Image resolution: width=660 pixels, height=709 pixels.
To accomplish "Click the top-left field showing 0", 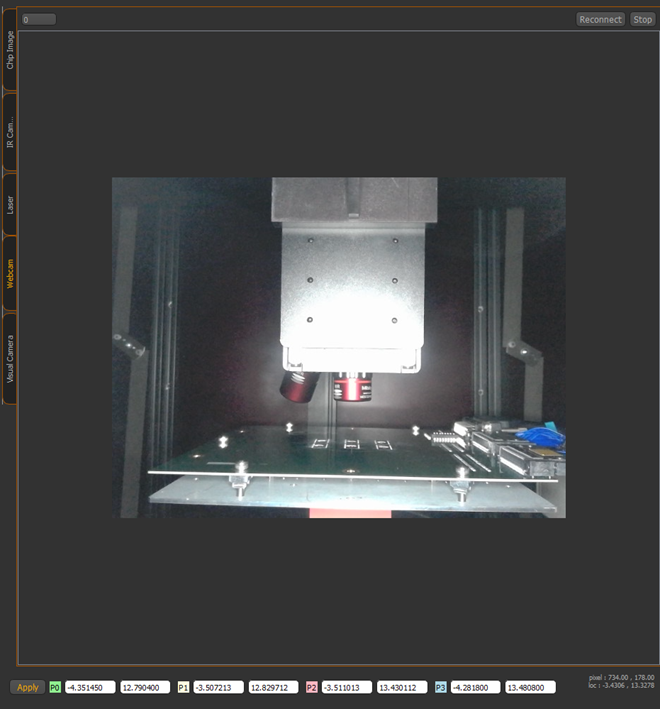I will [39, 19].
